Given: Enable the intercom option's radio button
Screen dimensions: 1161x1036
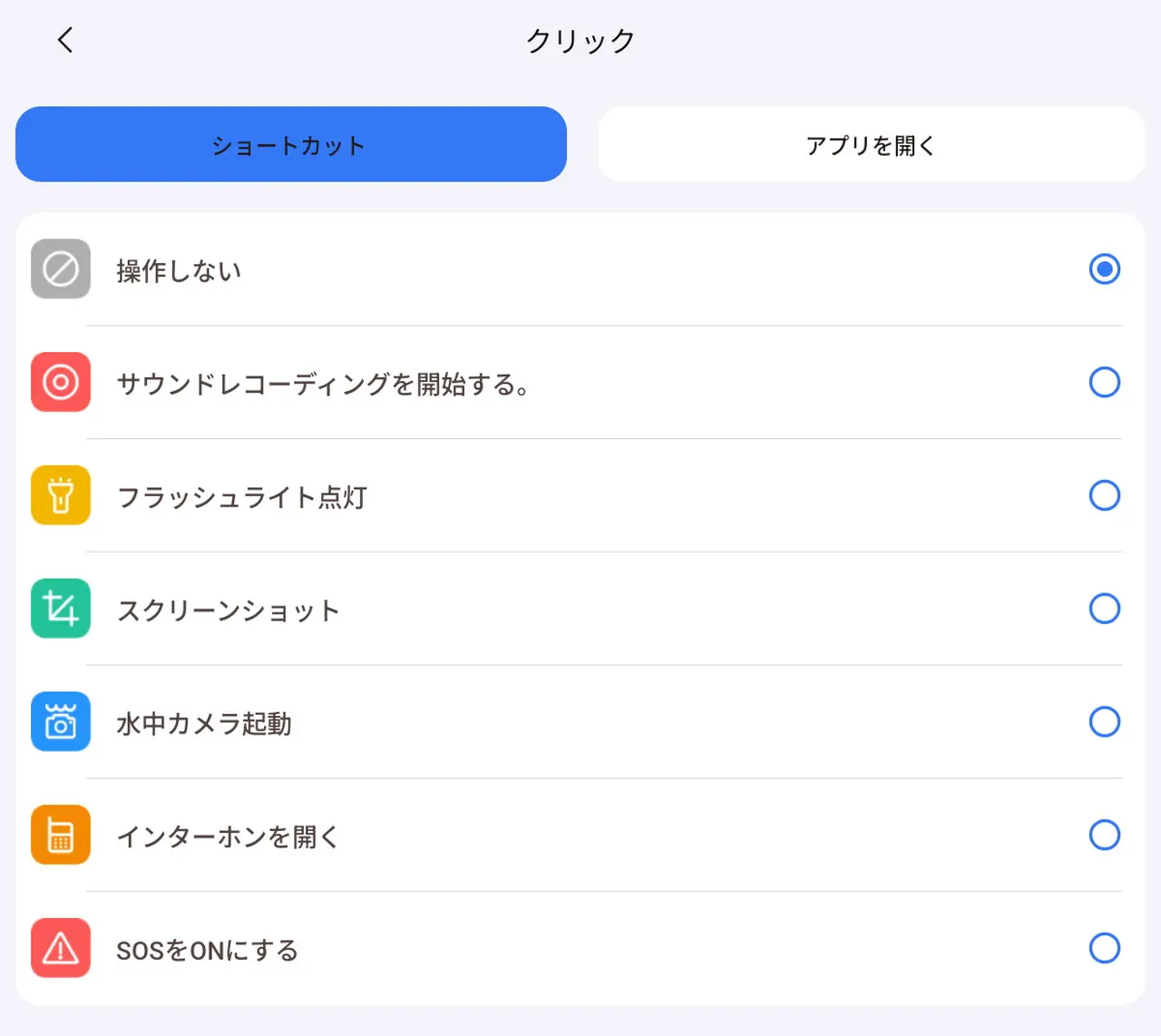Looking at the screenshot, I should pyautogui.click(x=1105, y=835).
